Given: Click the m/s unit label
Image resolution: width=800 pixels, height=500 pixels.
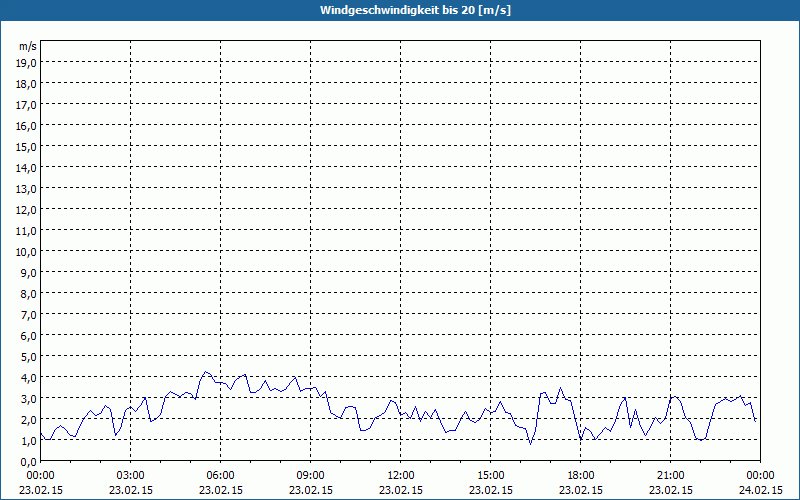Looking at the screenshot, I should tap(28, 46).
